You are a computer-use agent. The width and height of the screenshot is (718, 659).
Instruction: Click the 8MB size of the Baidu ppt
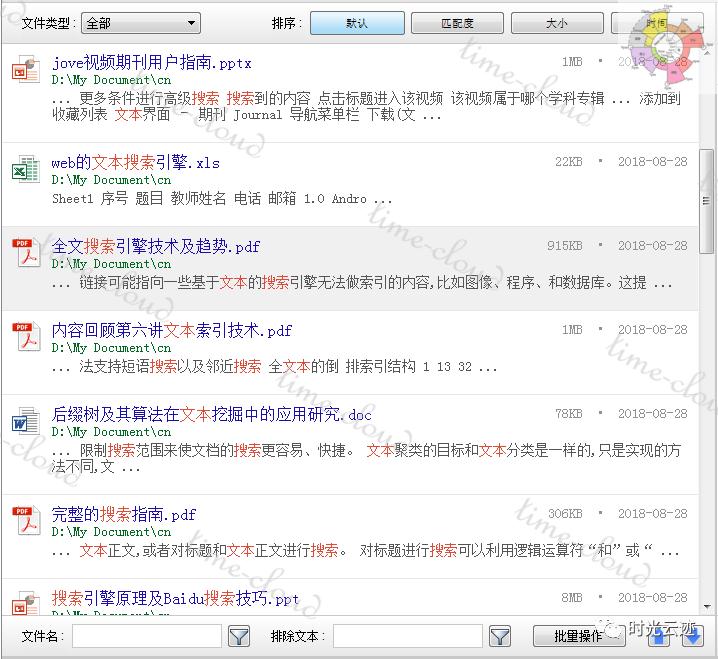572,598
